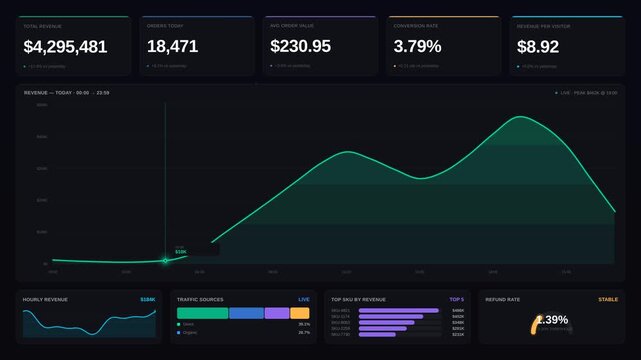
Task: Click the AVG ORDER VALUE card label
Action: click(x=292, y=26)
